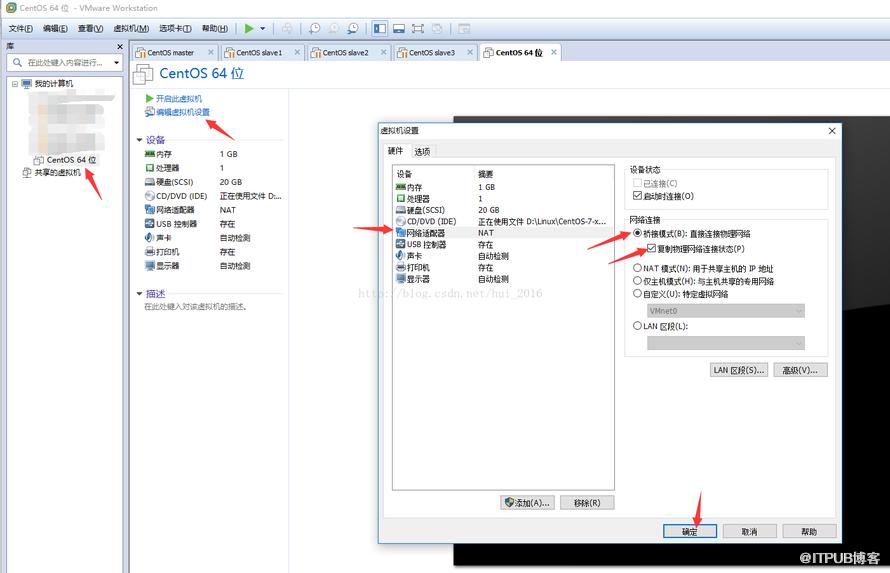890x573 pixels.
Task: Toggle 复制物理网络连接状态(P) checkbox
Action: (x=651, y=248)
